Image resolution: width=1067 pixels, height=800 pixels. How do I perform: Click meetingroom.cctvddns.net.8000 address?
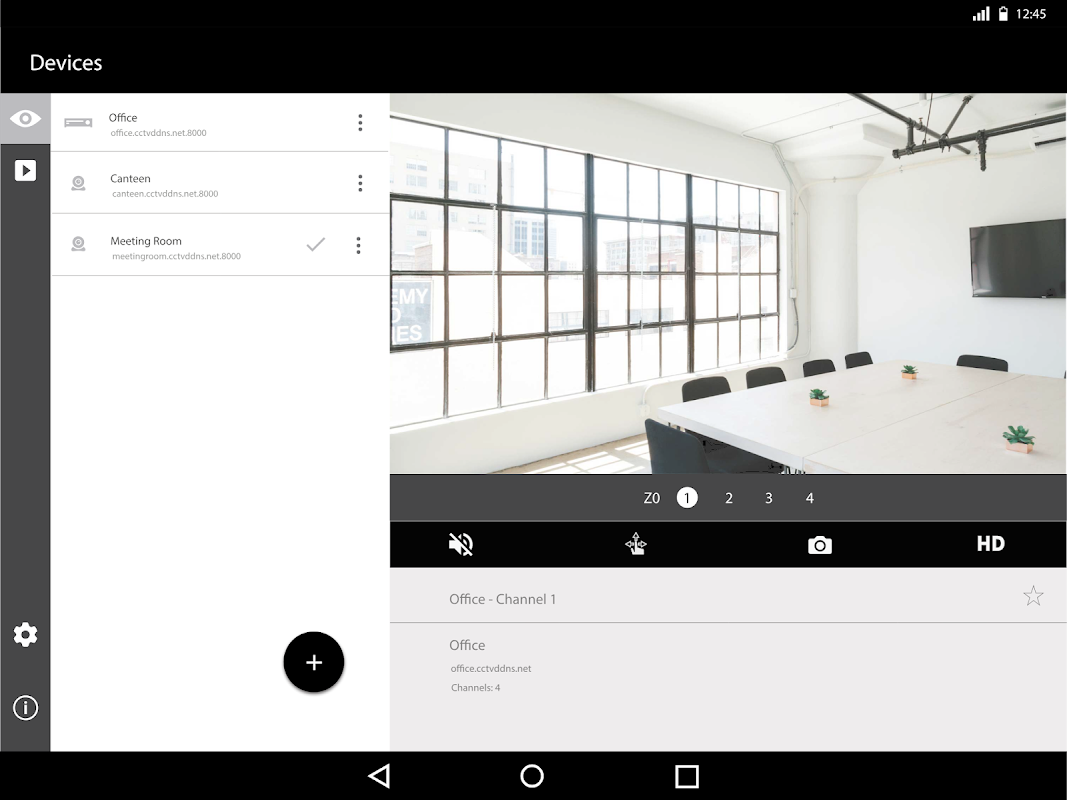[x=176, y=256]
